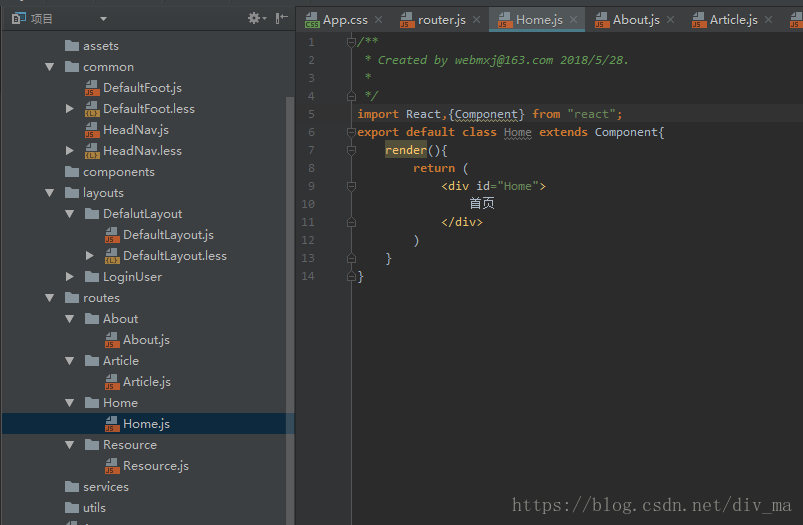The height and width of the screenshot is (525, 803).
Task: Fold the render method at line 7
Action: click(x=351, y=150)
